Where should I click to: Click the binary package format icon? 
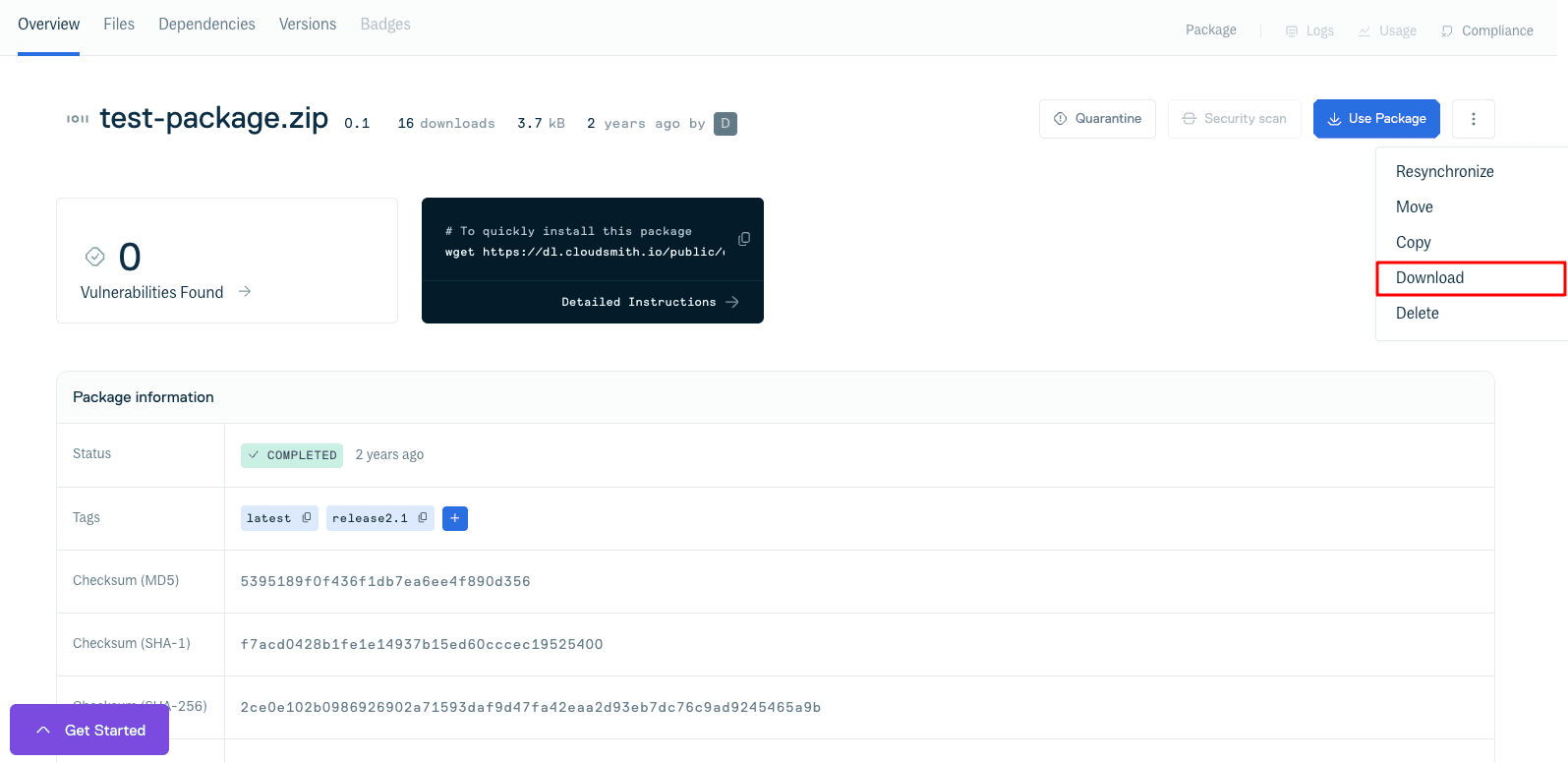78,119
